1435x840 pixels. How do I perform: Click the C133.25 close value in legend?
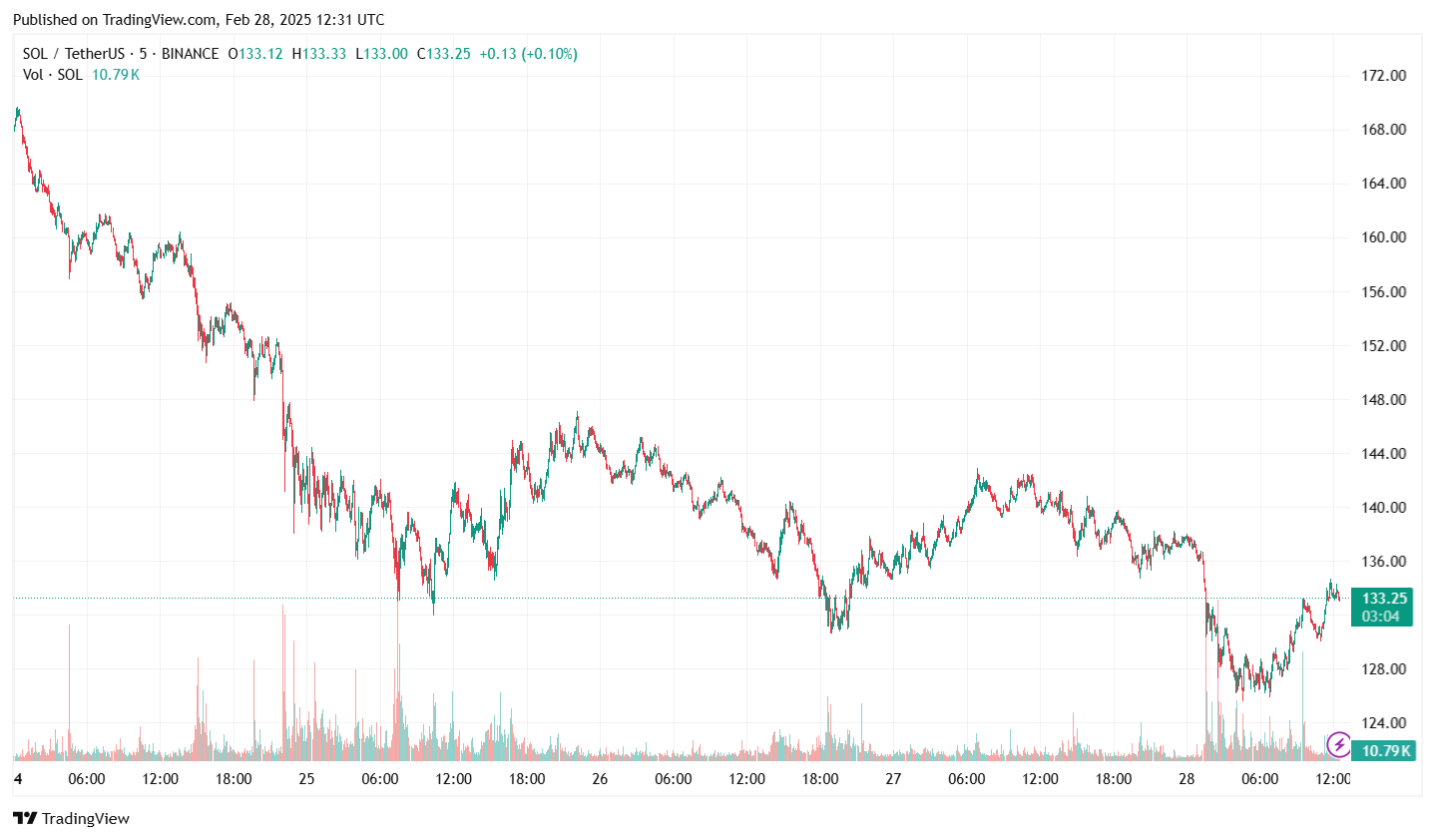443,54
